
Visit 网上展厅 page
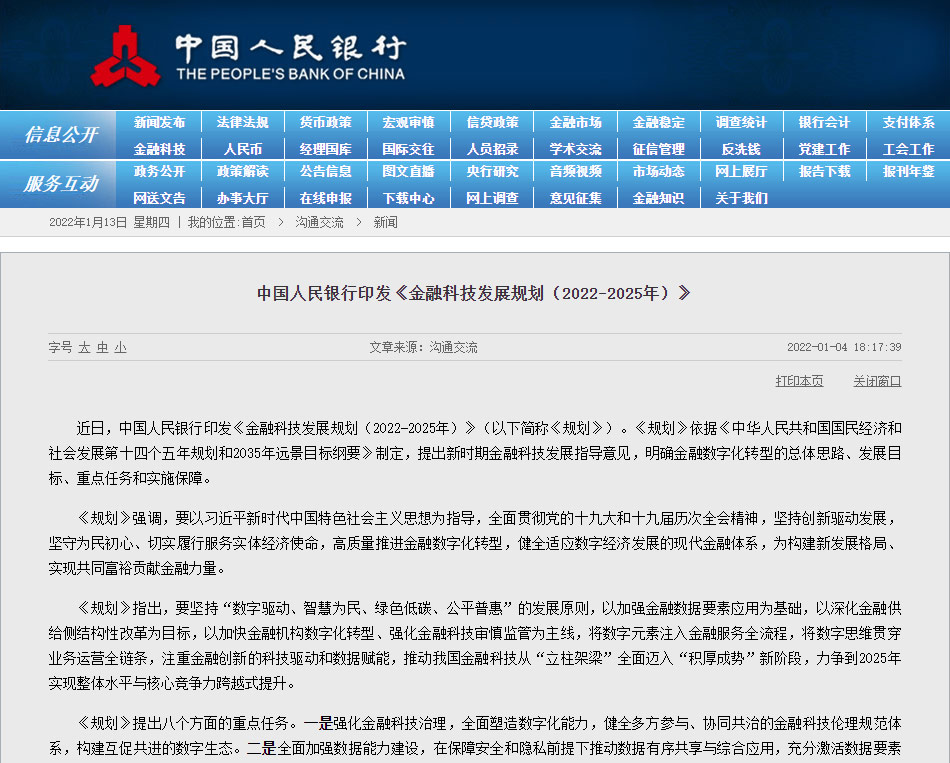(741, 172)
